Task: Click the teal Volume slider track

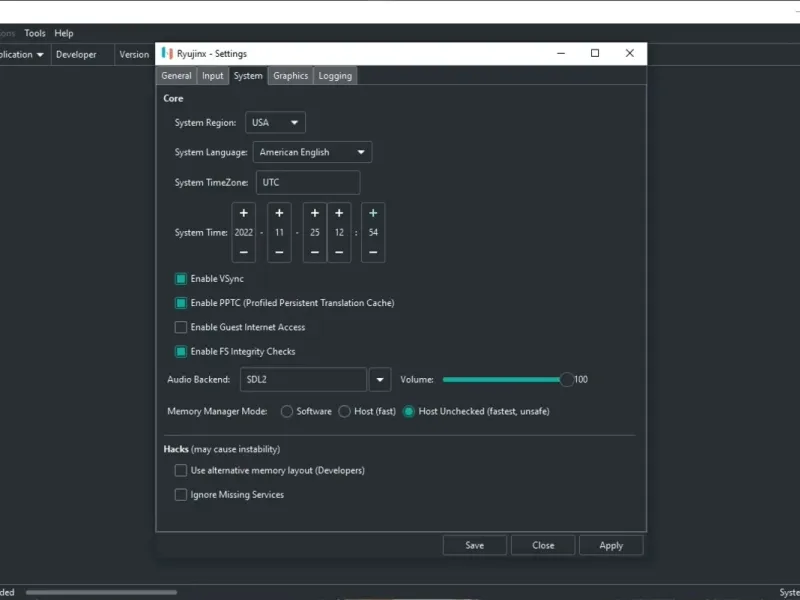Action: pos(501,380)
